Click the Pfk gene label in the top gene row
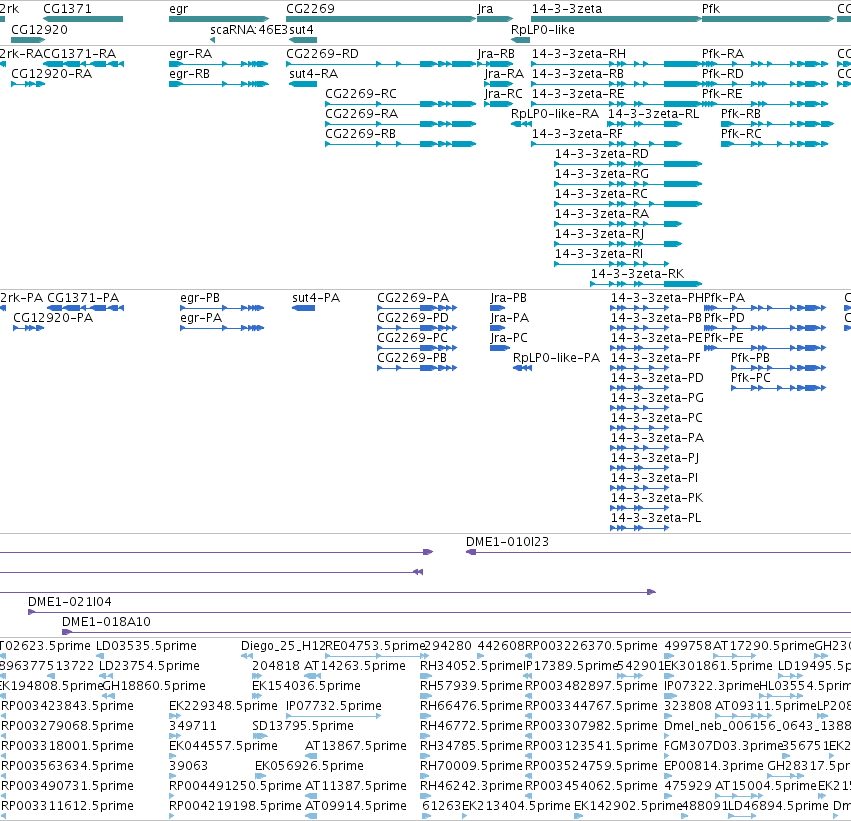851x821 pixels. [710, 9]
